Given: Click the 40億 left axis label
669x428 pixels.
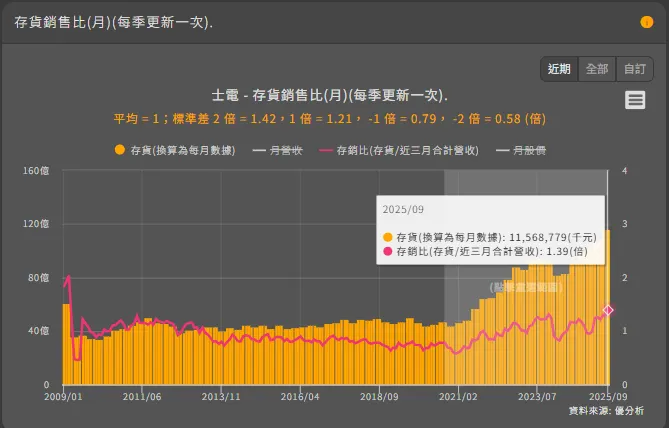Looking at the screenshot, I should [38, 331].
